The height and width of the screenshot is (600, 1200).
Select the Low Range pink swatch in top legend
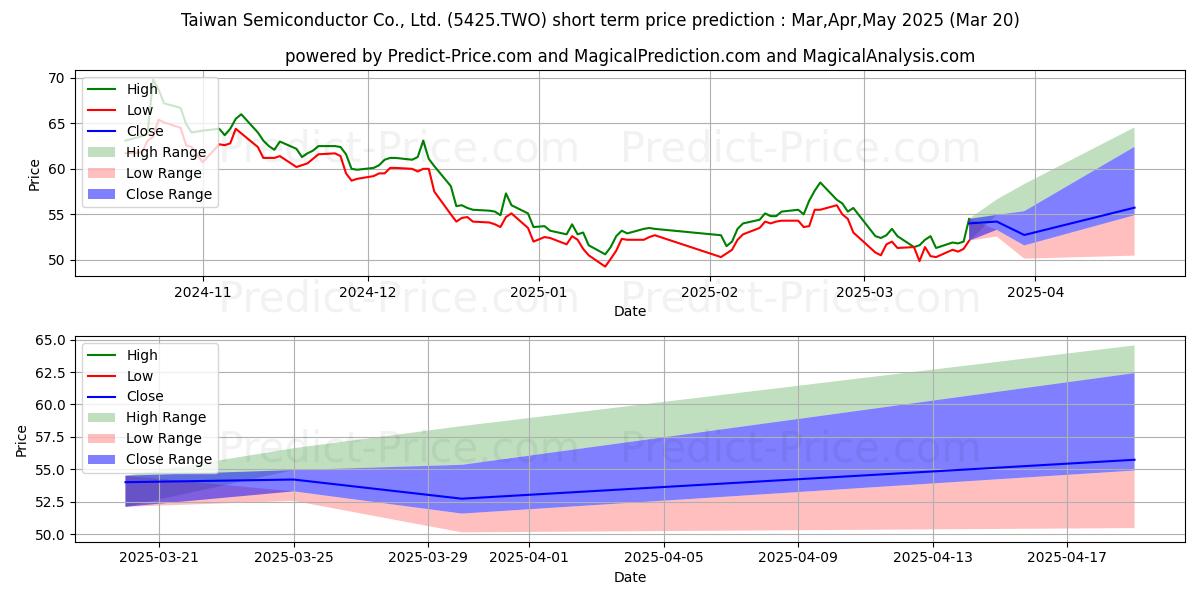point(101,173)
